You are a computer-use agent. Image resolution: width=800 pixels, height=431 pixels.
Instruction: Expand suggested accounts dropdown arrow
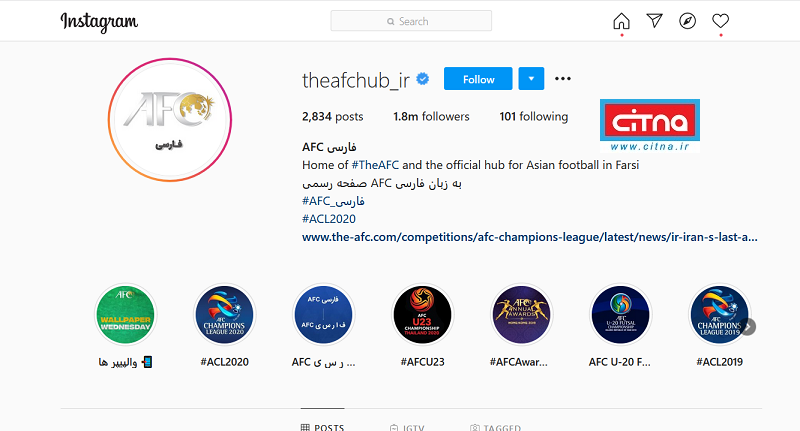[531, 79]
